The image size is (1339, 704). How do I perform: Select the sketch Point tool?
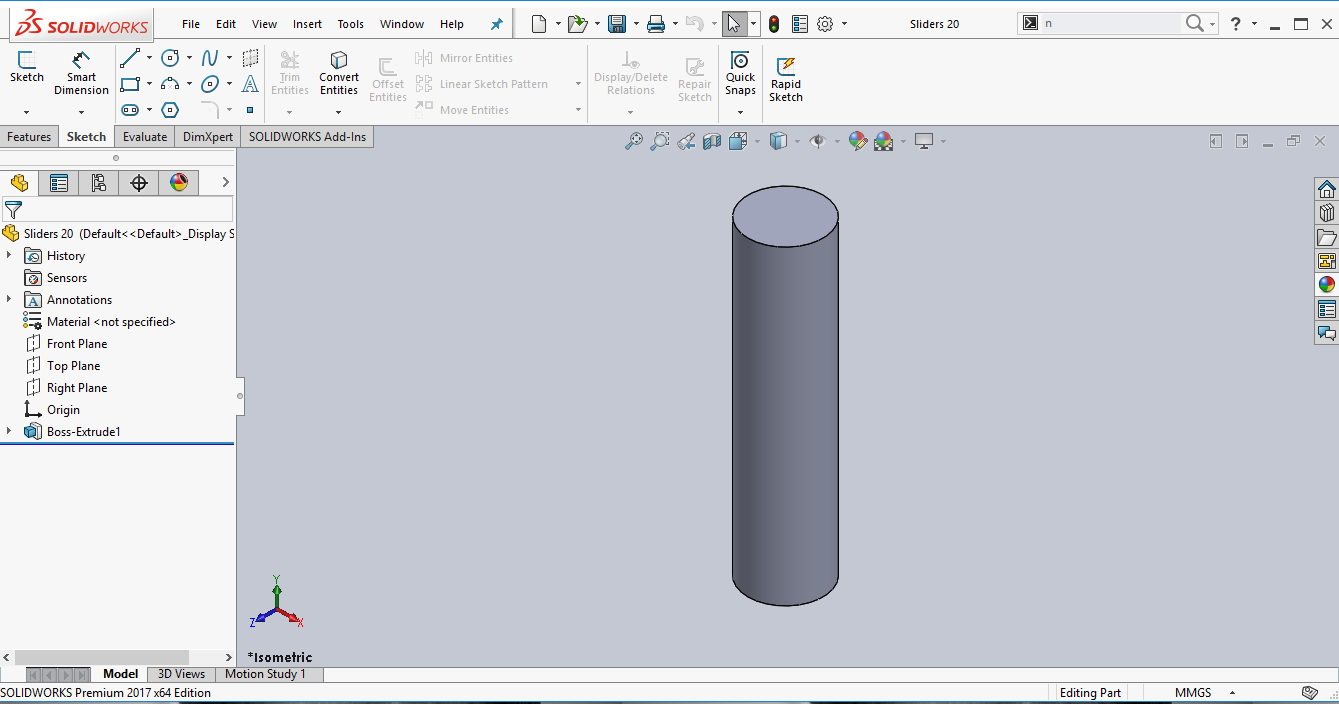250,110
